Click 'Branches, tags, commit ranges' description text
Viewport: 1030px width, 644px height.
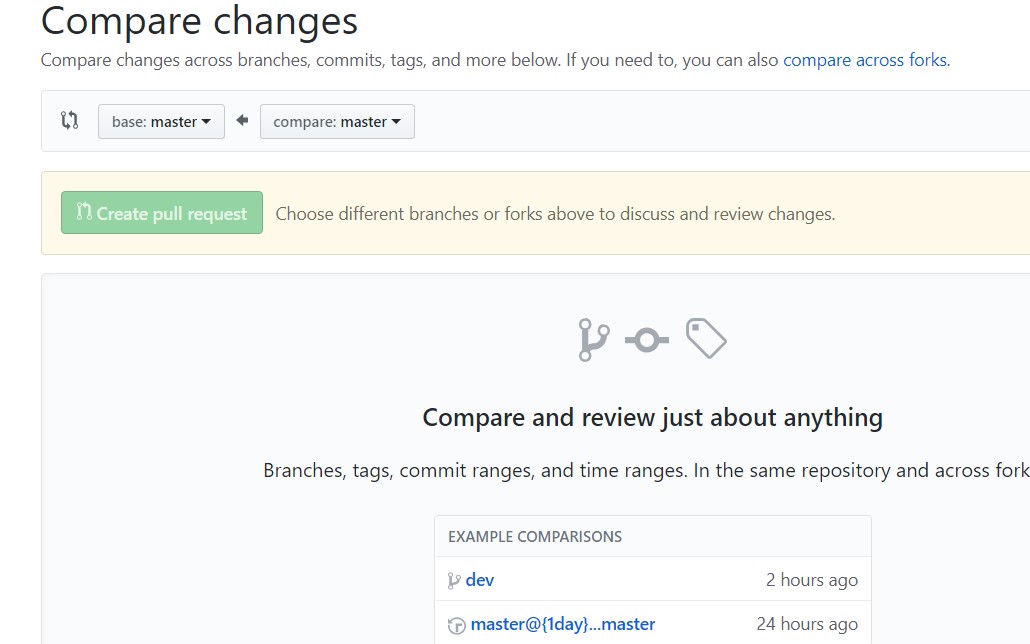[646, 471]
